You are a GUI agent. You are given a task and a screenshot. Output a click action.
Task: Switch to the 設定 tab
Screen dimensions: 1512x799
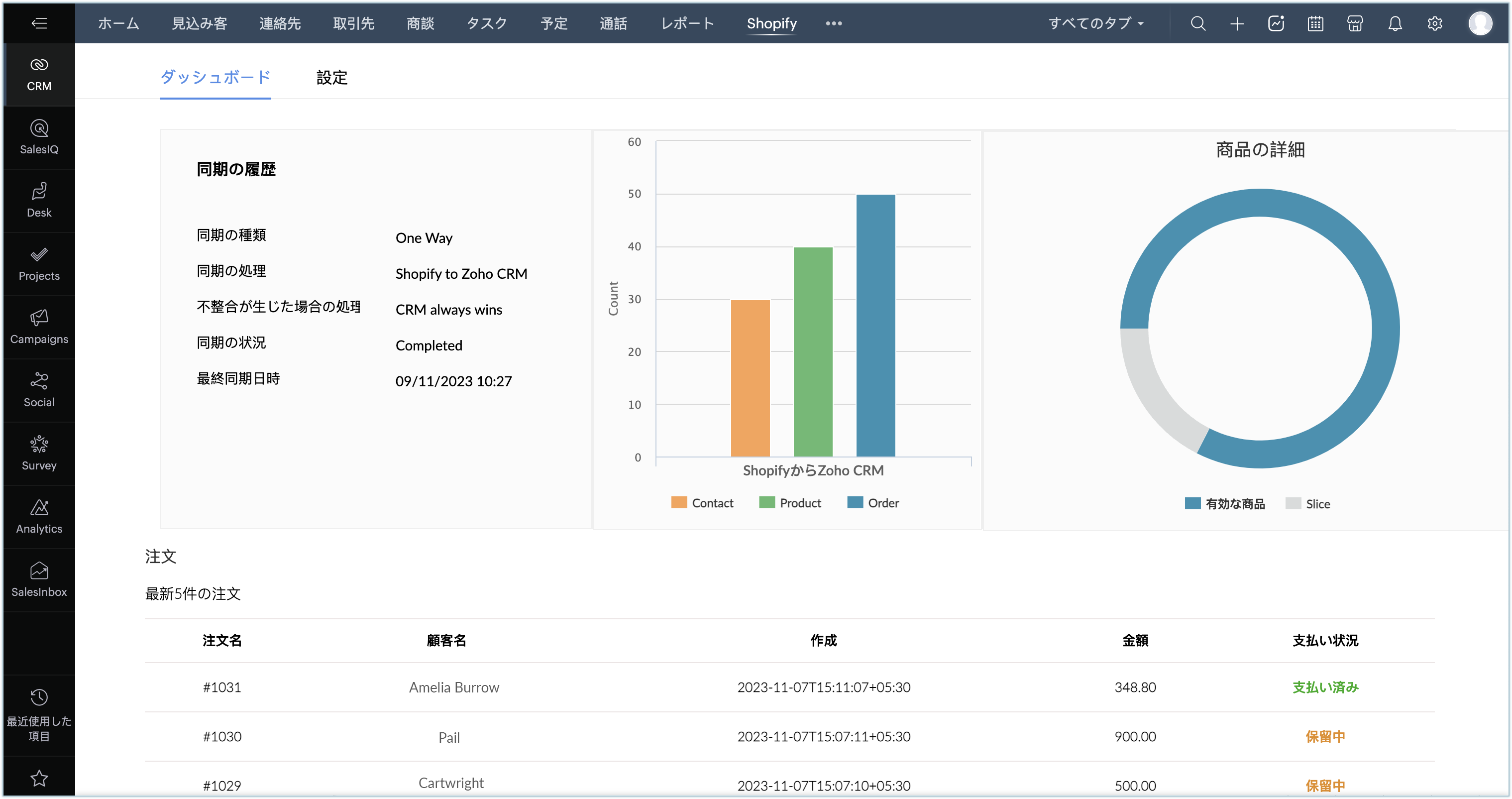click(331, 78)
